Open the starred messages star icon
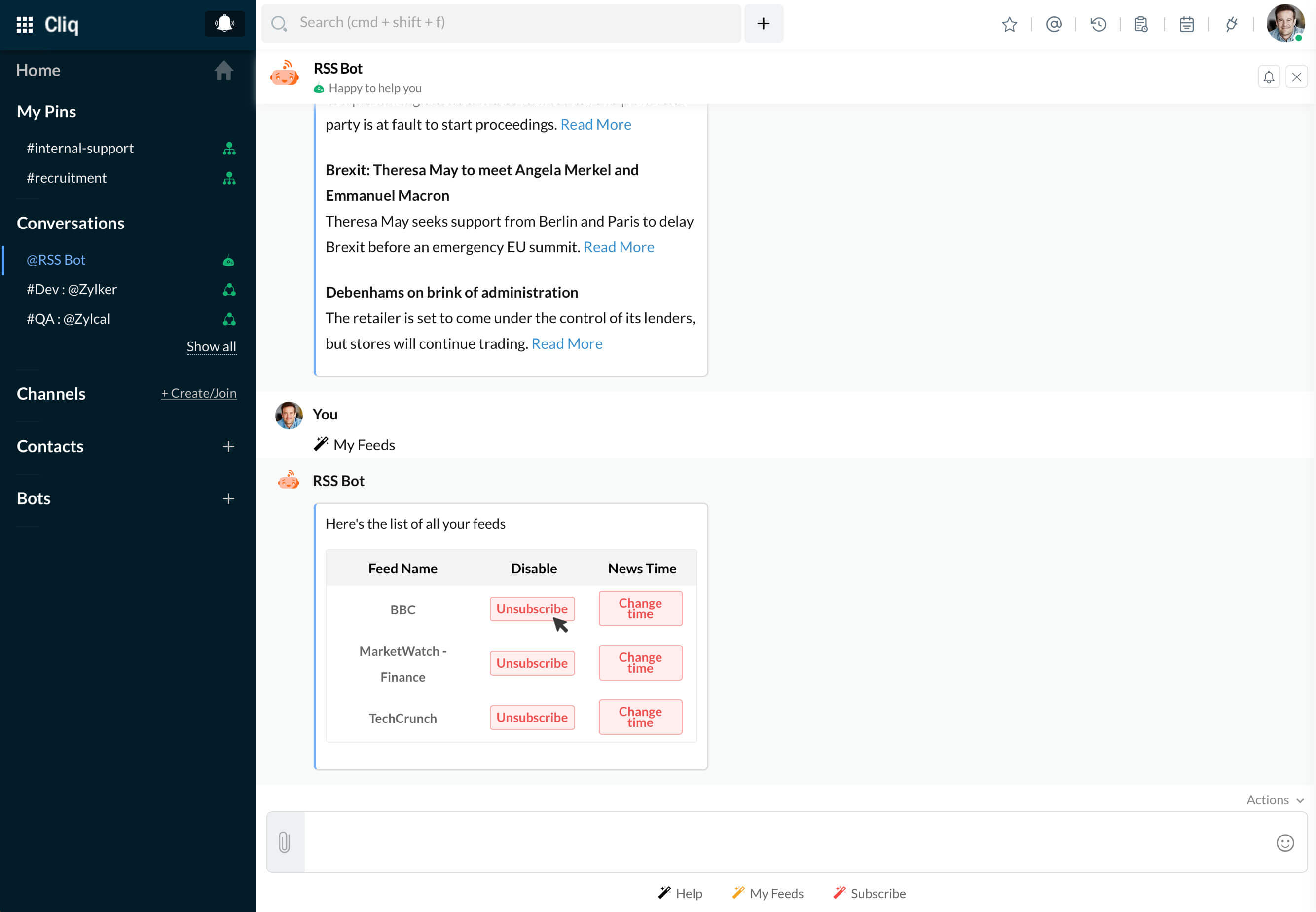The height and width of the screenshot is (912, 1316). [x=1009, y=24]
